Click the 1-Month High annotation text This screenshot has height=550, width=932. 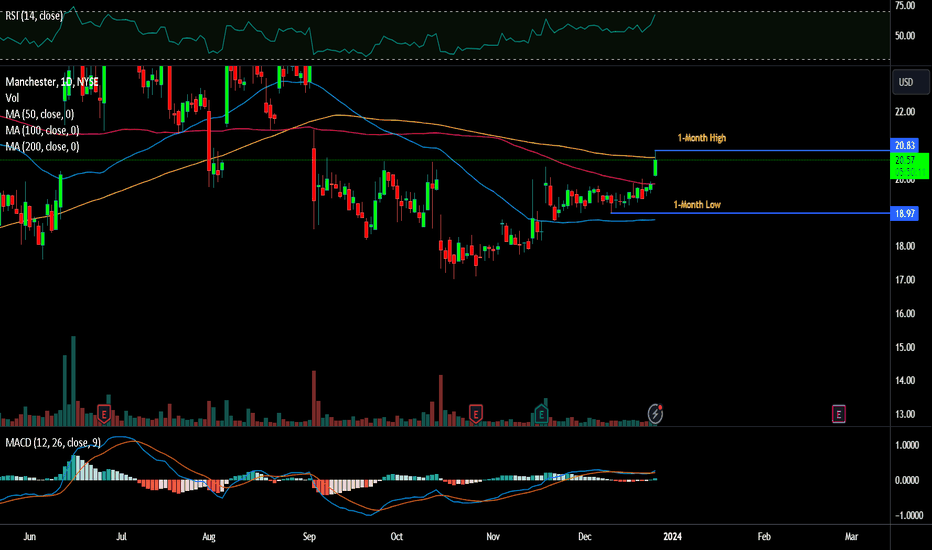(x=701, y=138)
